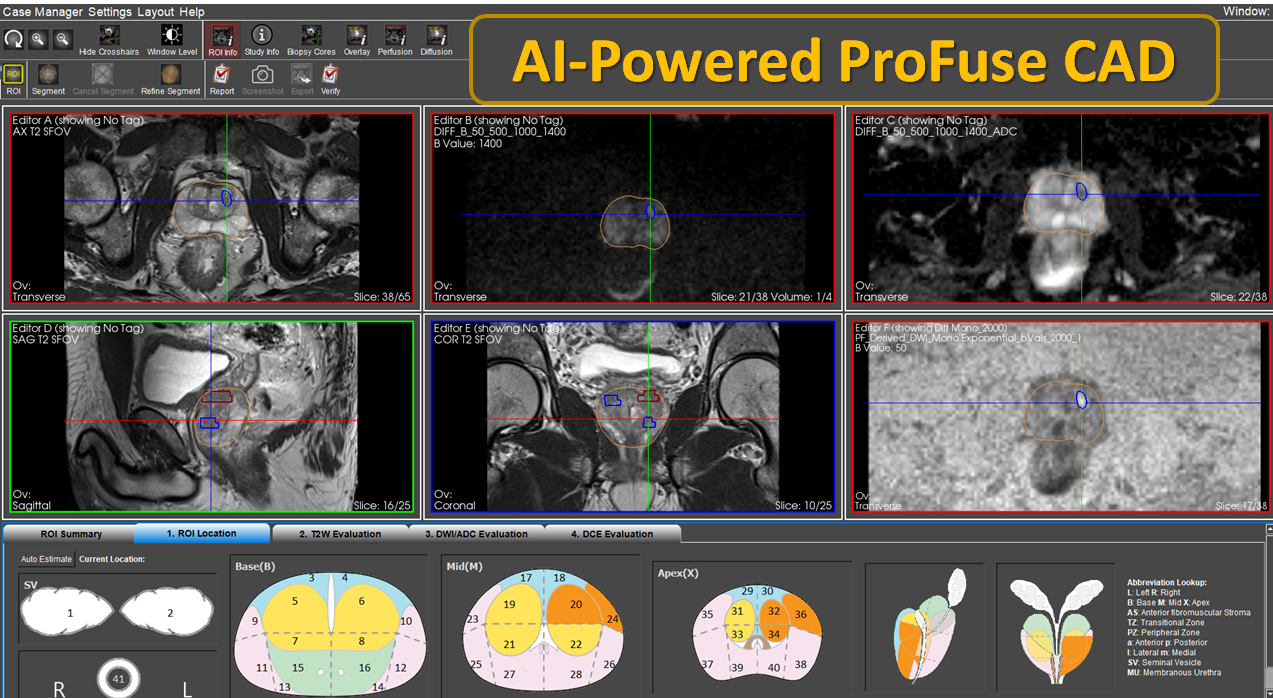Select the 1. ROI Location tab
This screenshot has width=1273, height=698.
(202, 533)
